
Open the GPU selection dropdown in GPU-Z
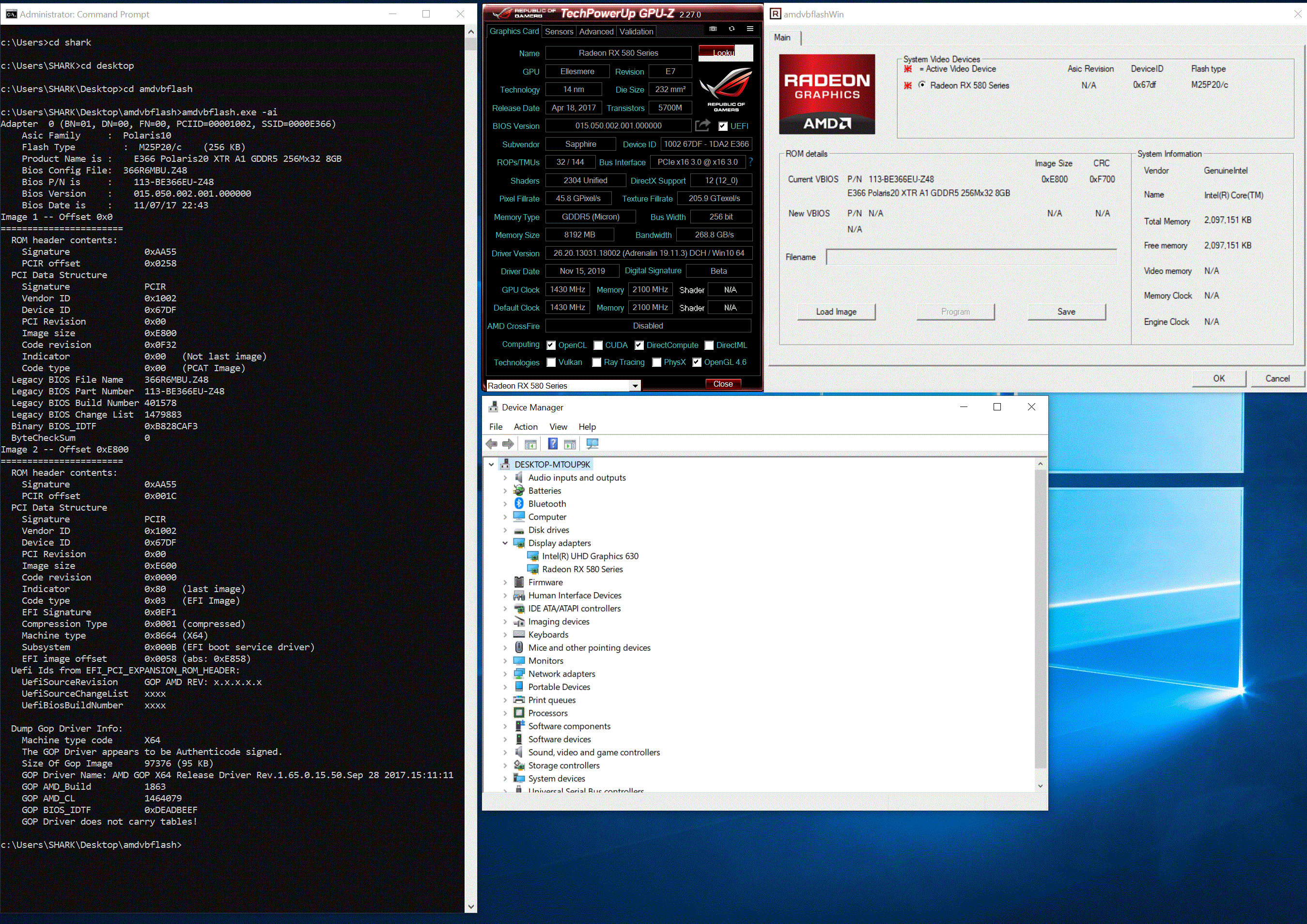[x=635, y=386]
